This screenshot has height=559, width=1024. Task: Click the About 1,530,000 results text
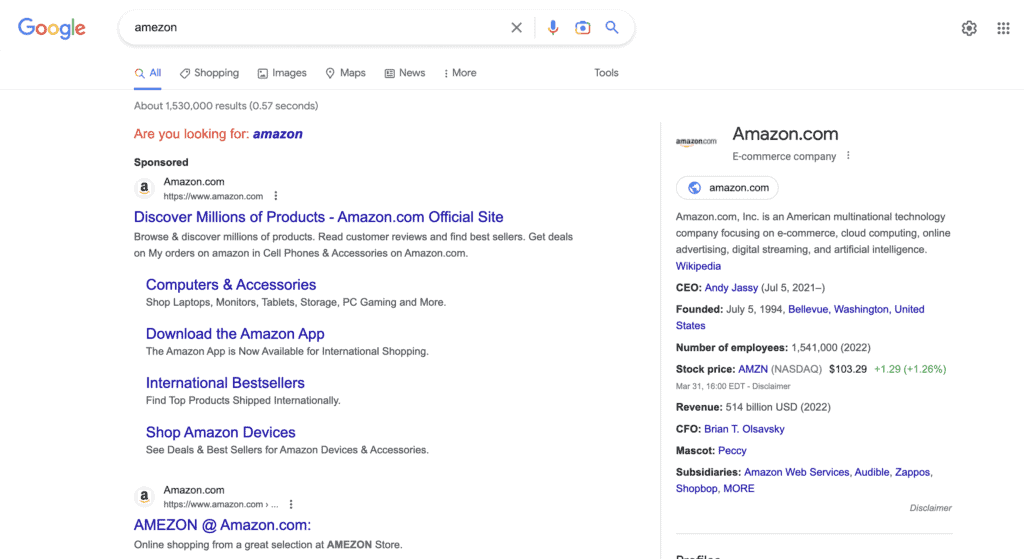[x=226, y=106]
